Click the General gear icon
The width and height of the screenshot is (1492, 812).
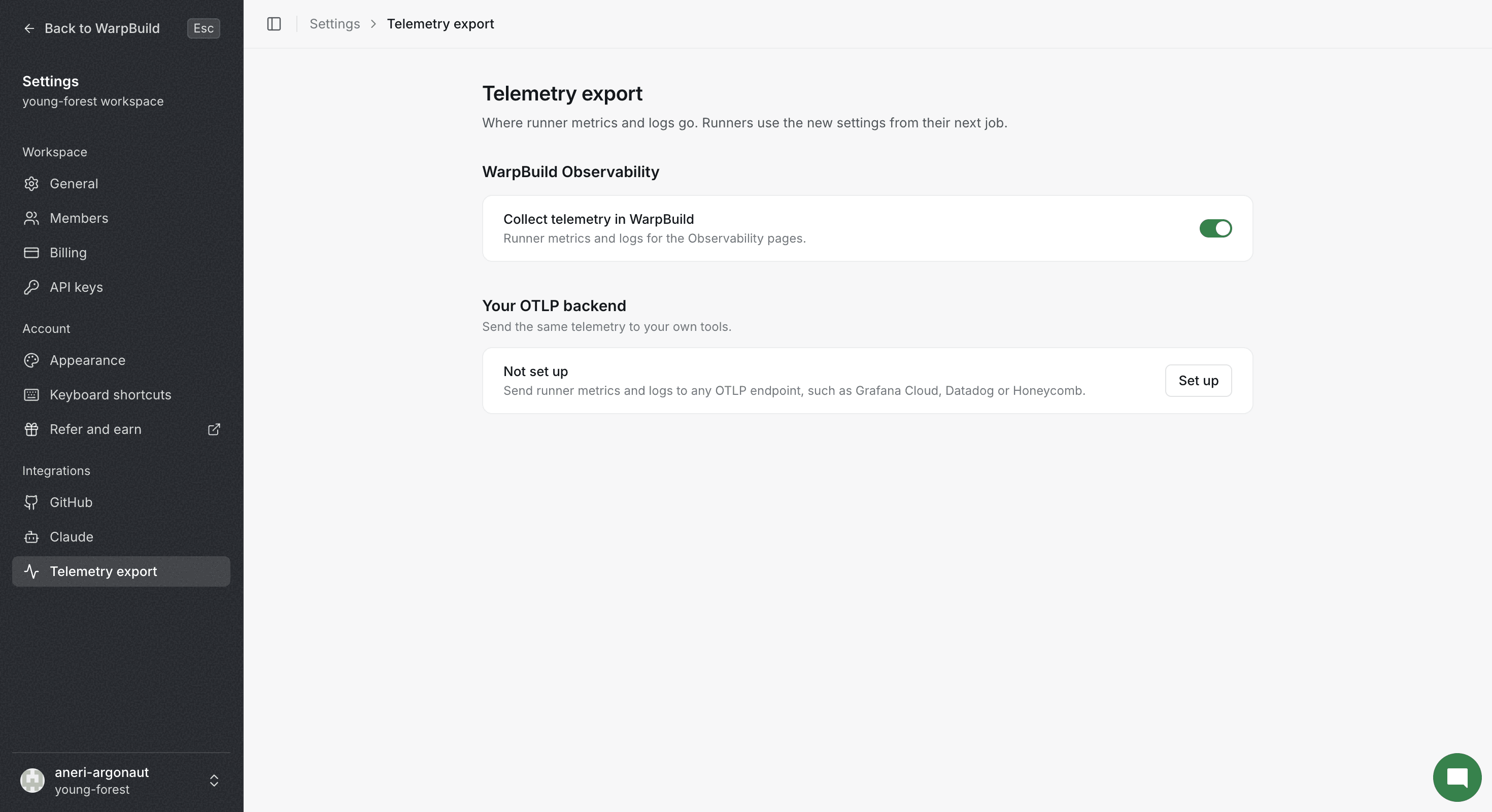click(x=31, y=184)
